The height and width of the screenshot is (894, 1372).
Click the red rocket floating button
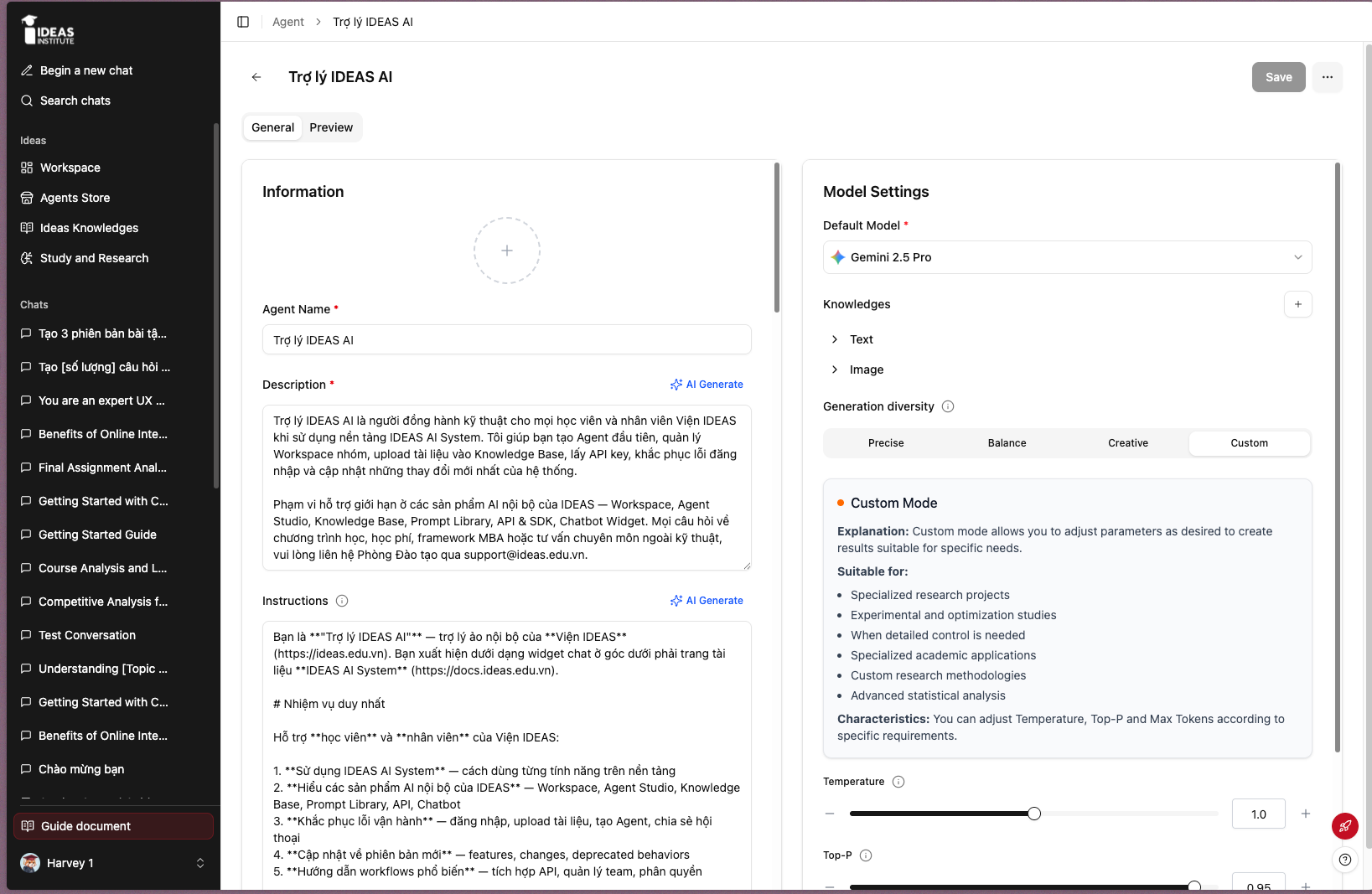1345,826
